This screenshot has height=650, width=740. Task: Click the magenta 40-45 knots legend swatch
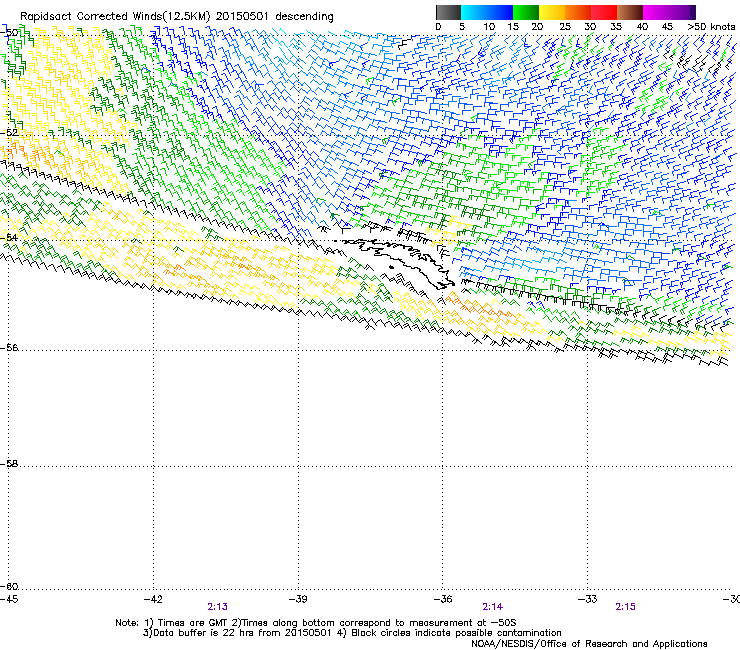click(x=656, y=12)
